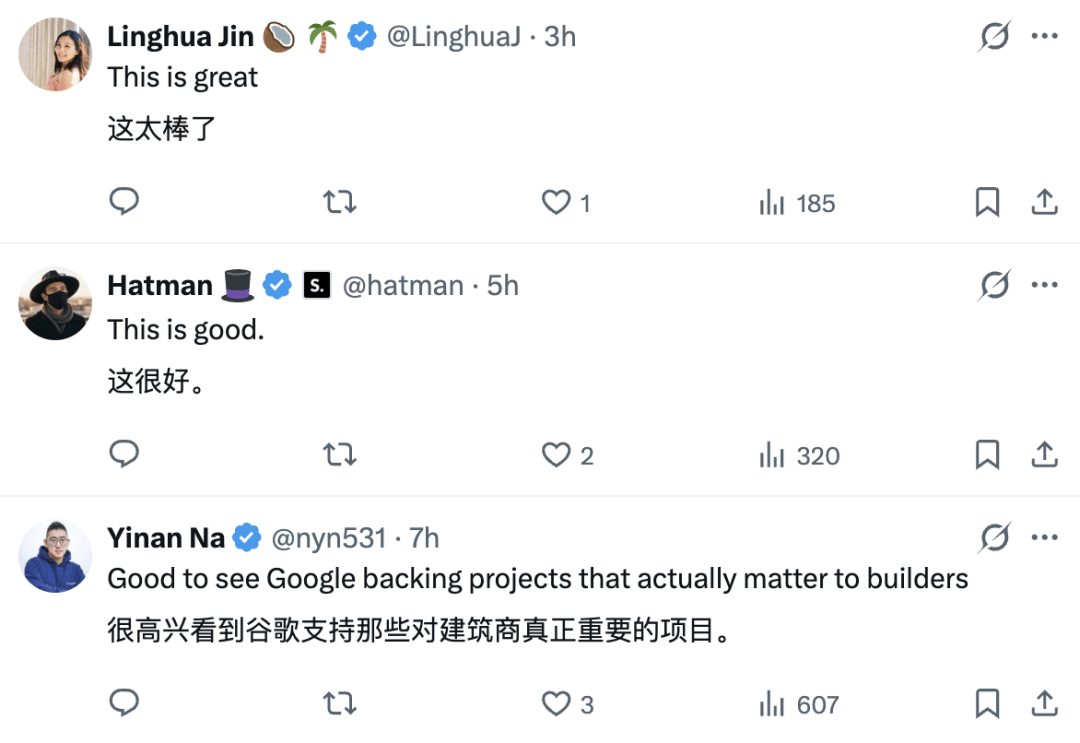Share Linghua Jin's tweet
This screenshot has height=743, width=1080.
pos(1044,203)
